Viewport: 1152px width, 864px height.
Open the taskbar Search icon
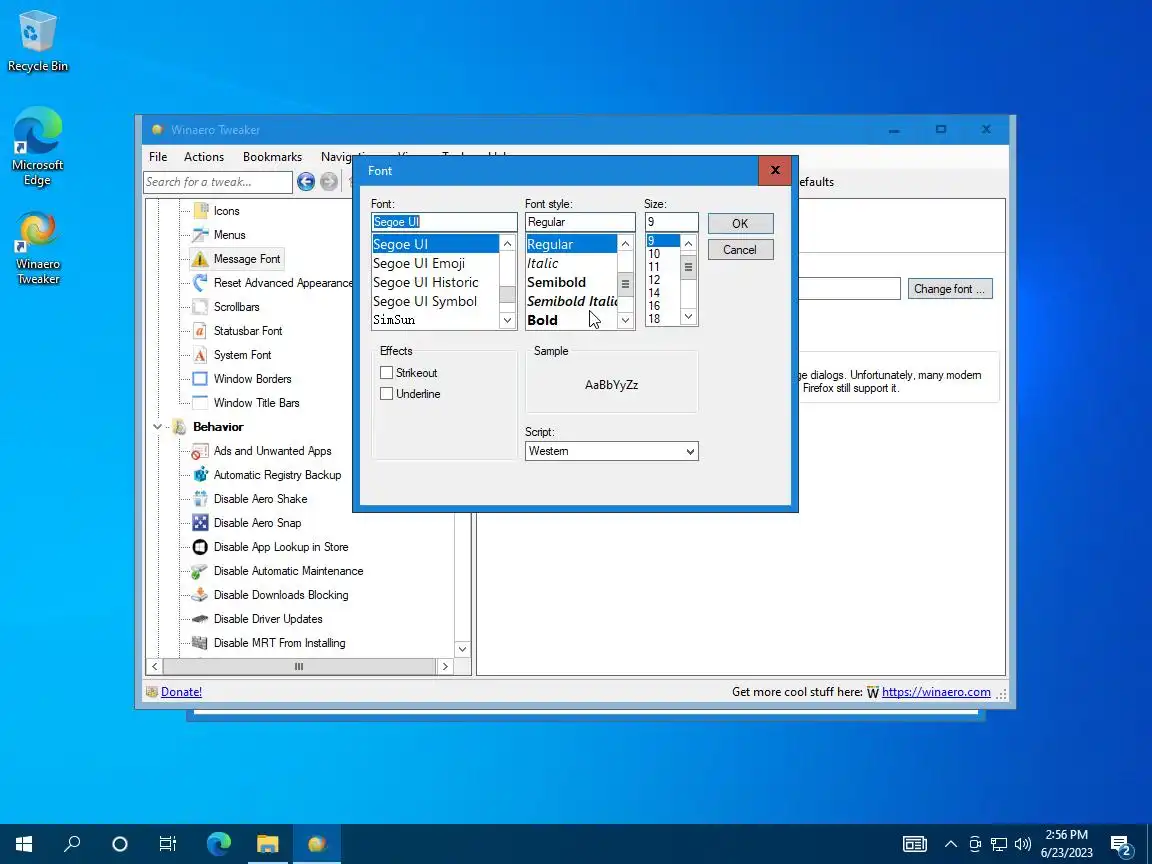tap(72, 843)
